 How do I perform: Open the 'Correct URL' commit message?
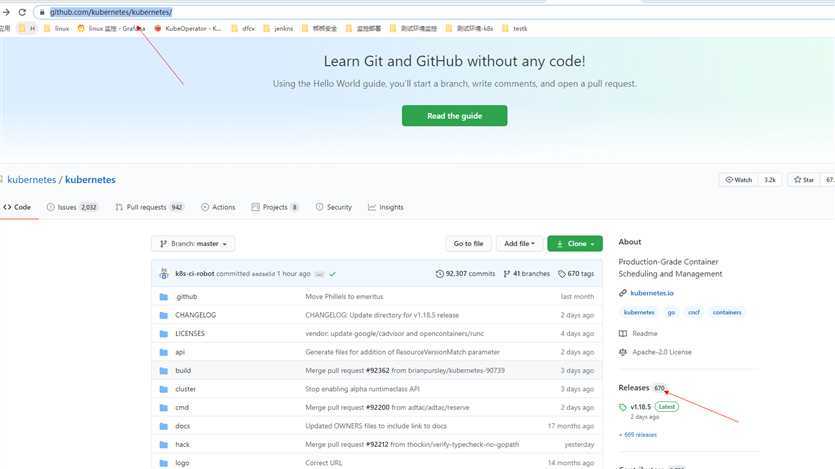tap(324, 463)
